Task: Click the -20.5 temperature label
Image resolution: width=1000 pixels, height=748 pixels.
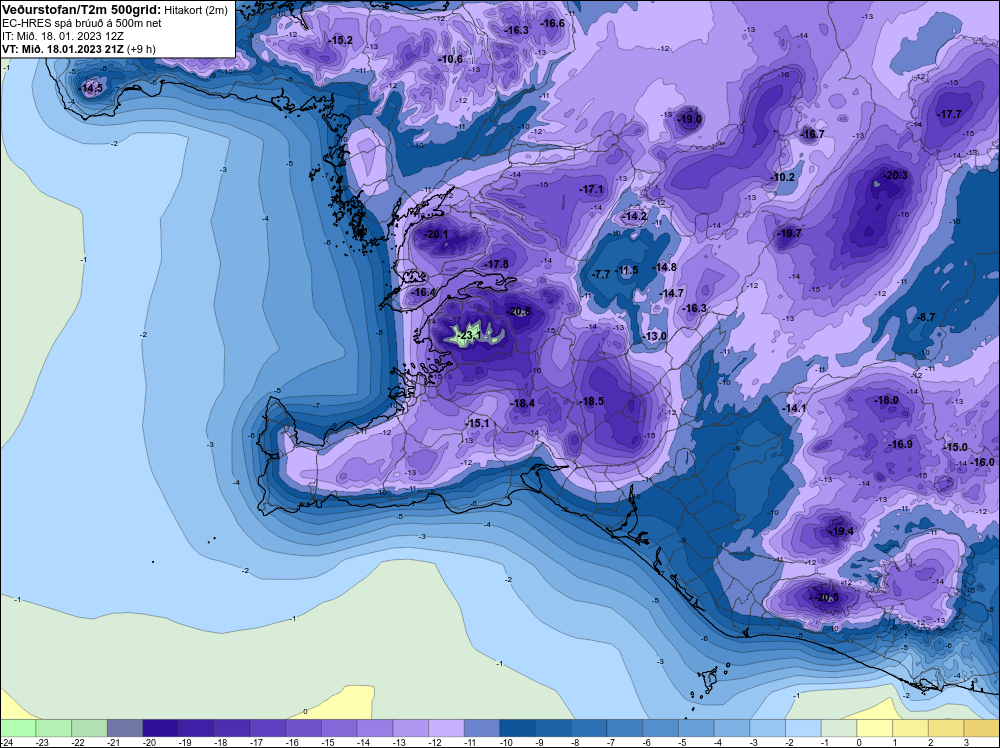Action: 827,597
